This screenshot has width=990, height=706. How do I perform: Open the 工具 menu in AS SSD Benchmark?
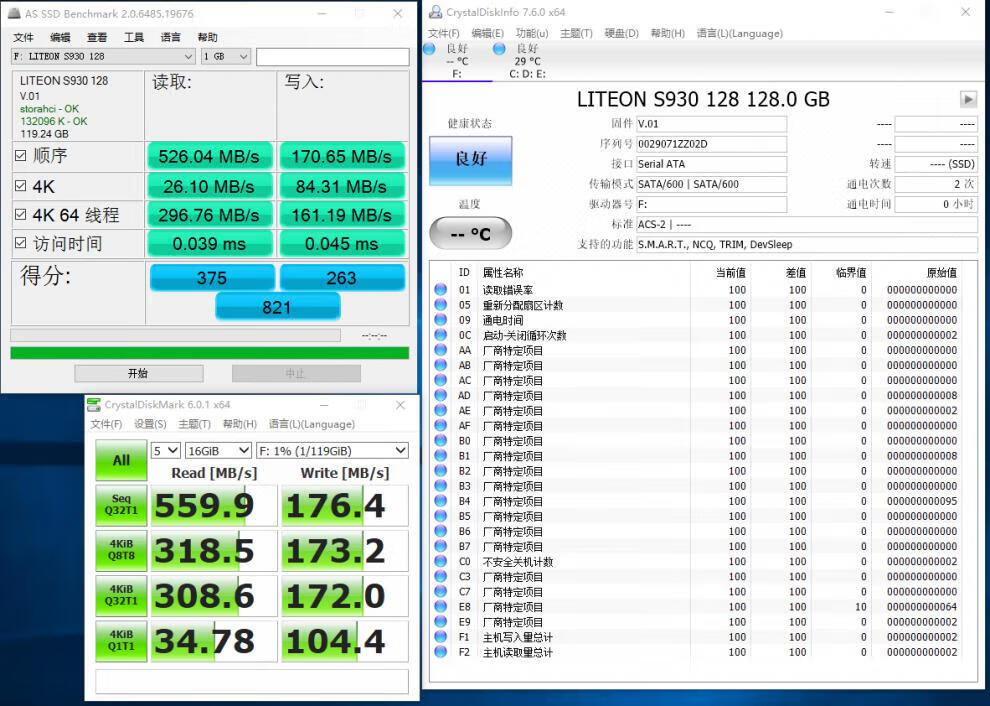(133, 37)
